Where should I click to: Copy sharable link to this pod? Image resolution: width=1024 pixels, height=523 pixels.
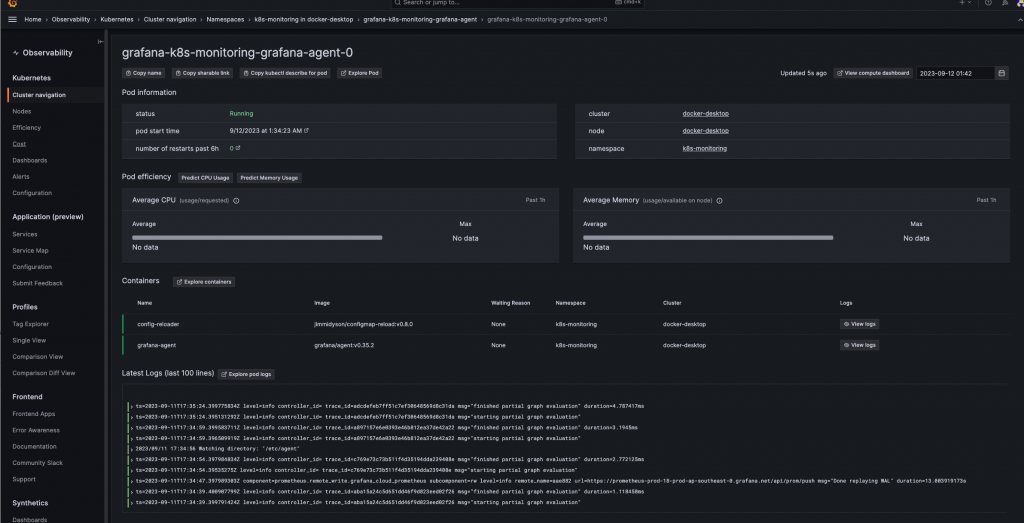coord(202,73)
